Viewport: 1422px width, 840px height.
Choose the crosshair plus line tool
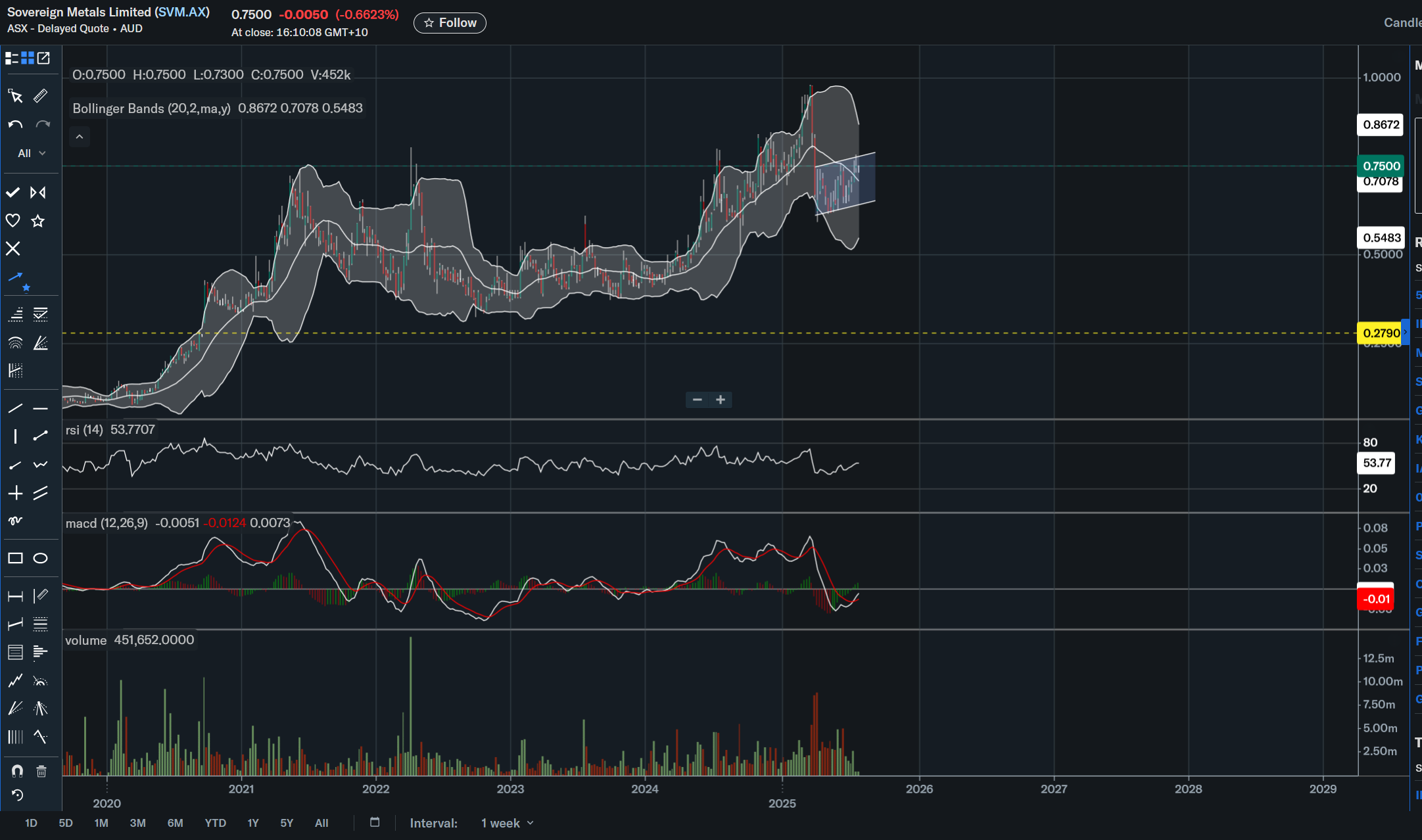click(x=15, y=493)
